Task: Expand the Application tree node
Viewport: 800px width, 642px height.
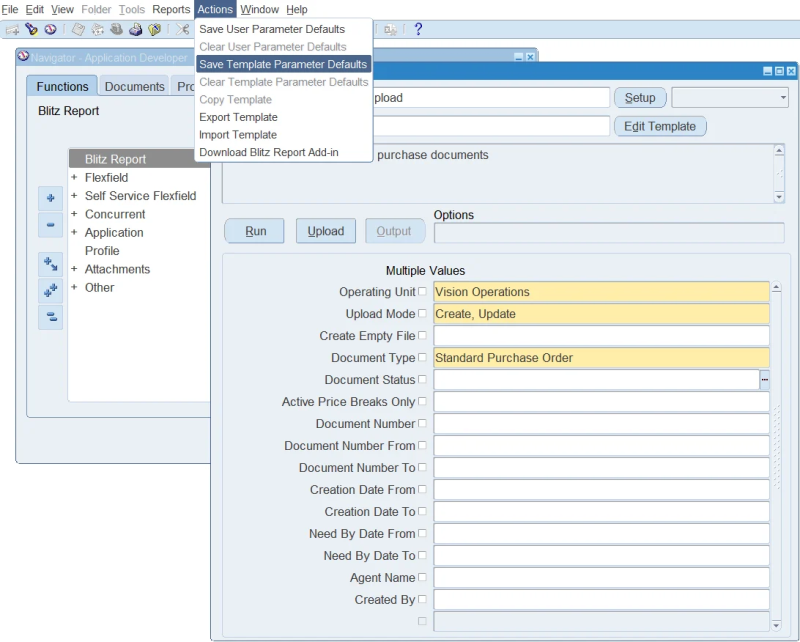Action: click(74, 232)
